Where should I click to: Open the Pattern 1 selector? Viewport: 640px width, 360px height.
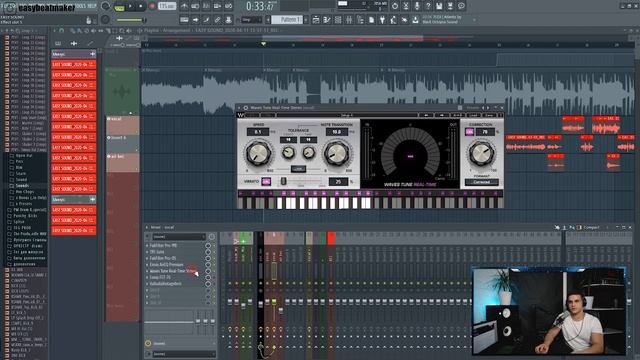pos(287,20)
